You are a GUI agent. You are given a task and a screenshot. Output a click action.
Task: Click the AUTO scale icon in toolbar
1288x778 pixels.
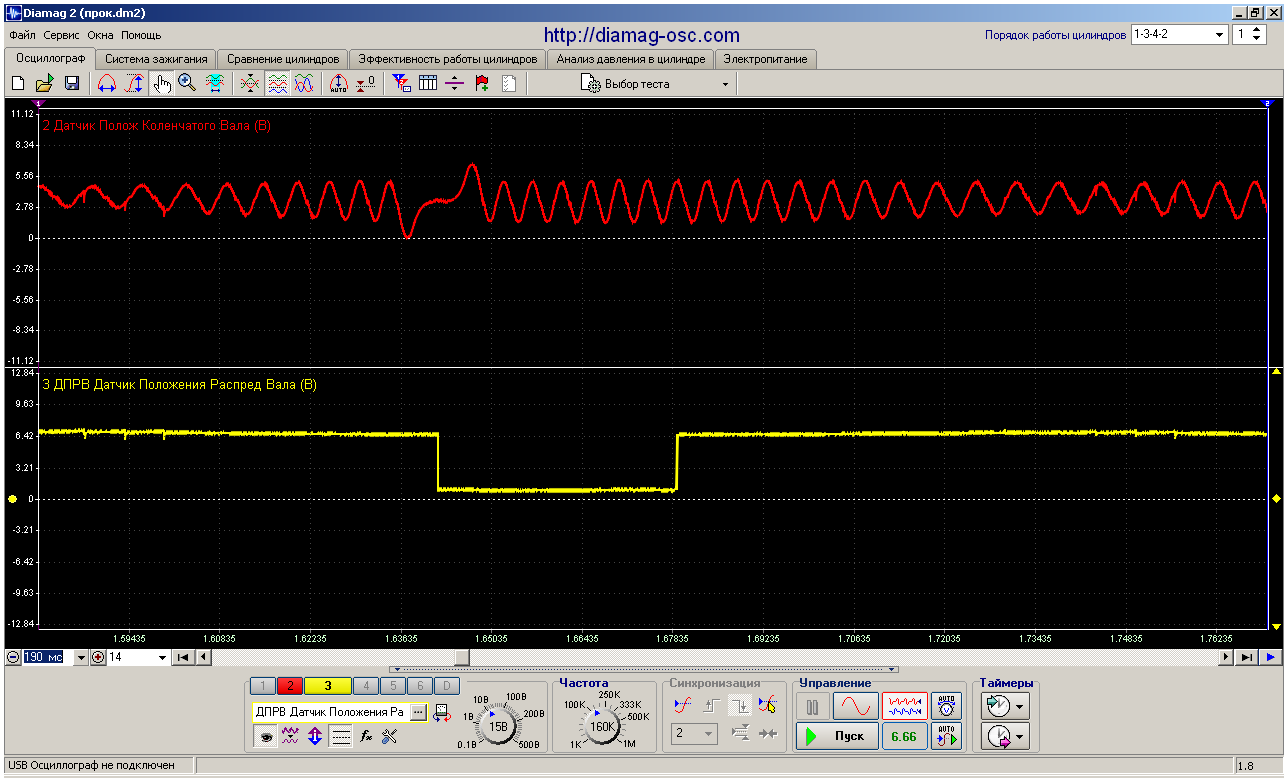pos(338,84)
